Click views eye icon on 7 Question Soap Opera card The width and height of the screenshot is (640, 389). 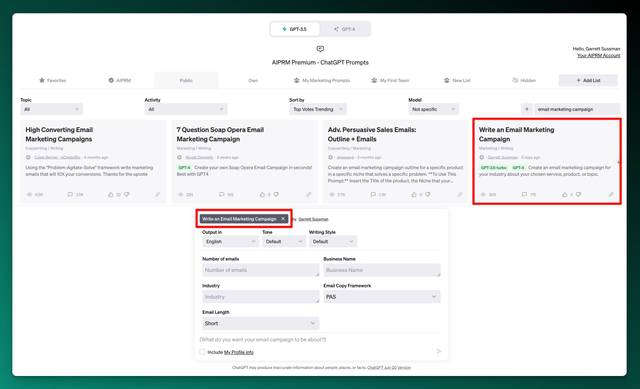[x=181, y=195]
